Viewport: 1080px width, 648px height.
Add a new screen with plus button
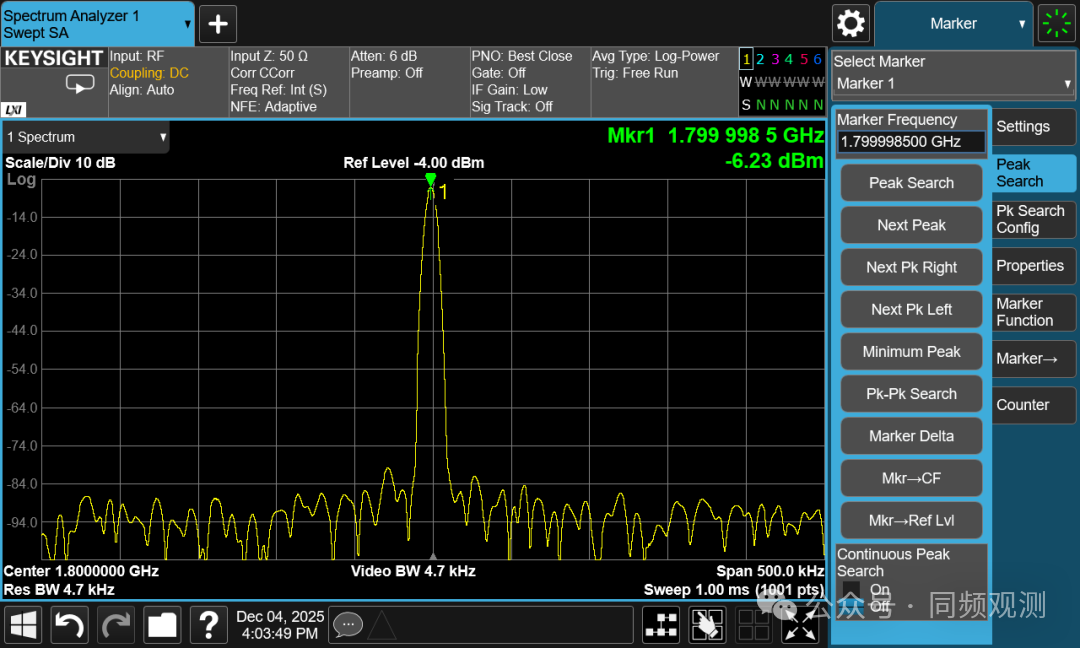(x=218, y=23)
